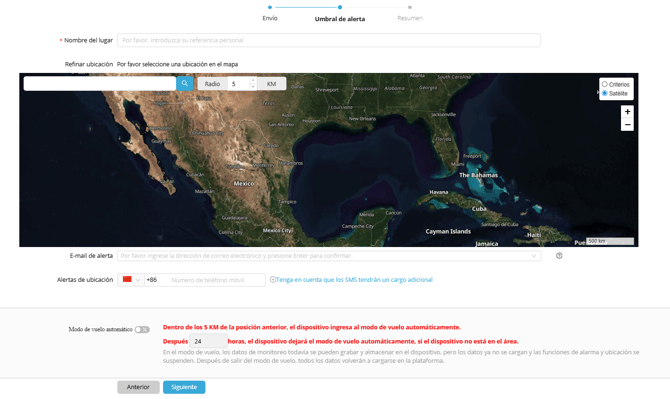This screenshot has height=399, width=670.
Task: Decrease the Radio value with down arrow
Action: [x=253, y=87]
